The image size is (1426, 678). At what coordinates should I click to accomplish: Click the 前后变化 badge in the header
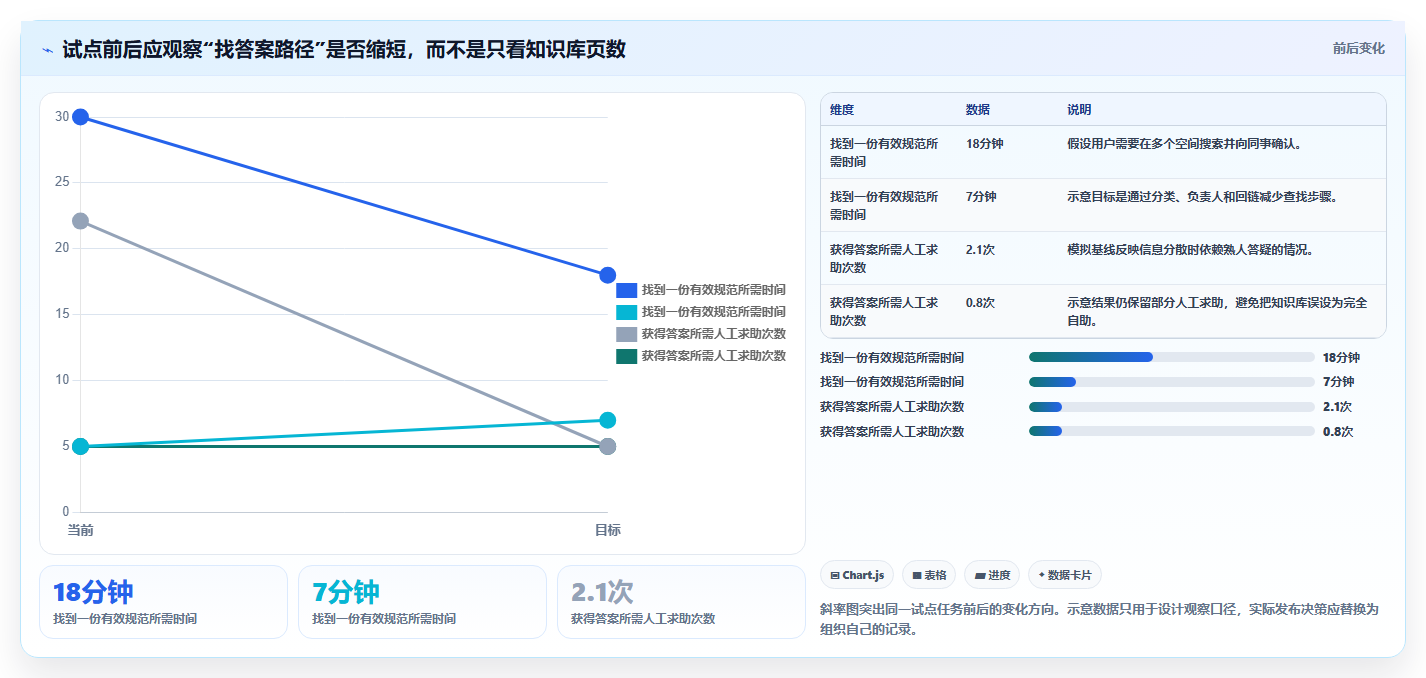point(1359,48)
